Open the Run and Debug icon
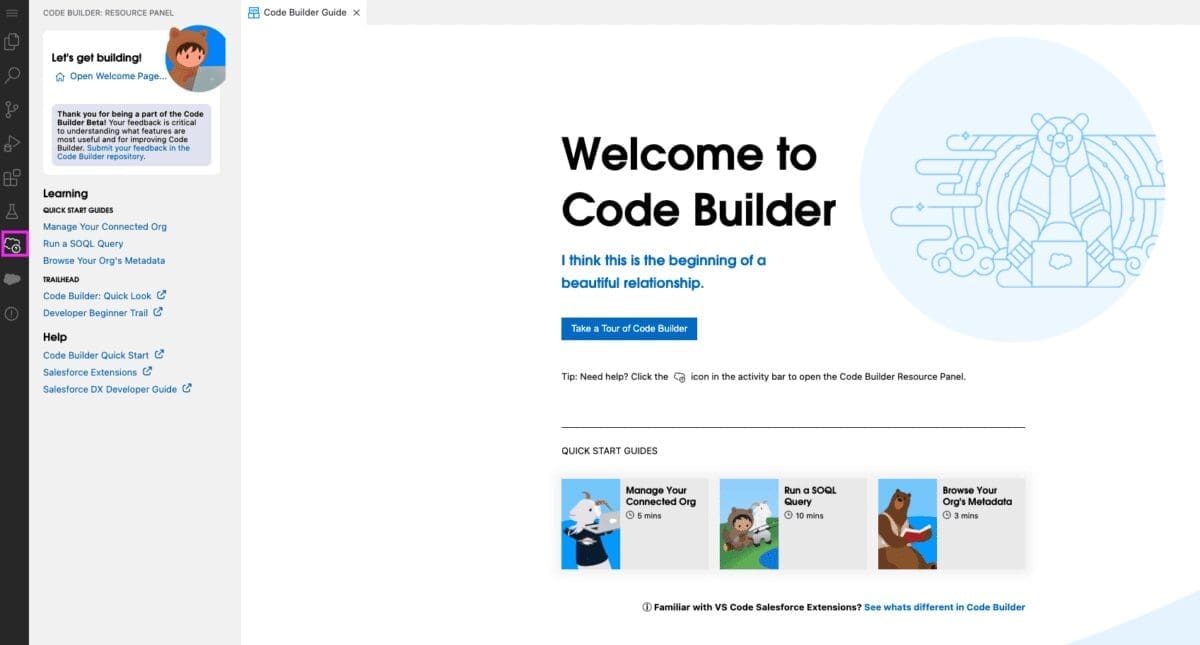1200x645 pixels. click(12, 143)
